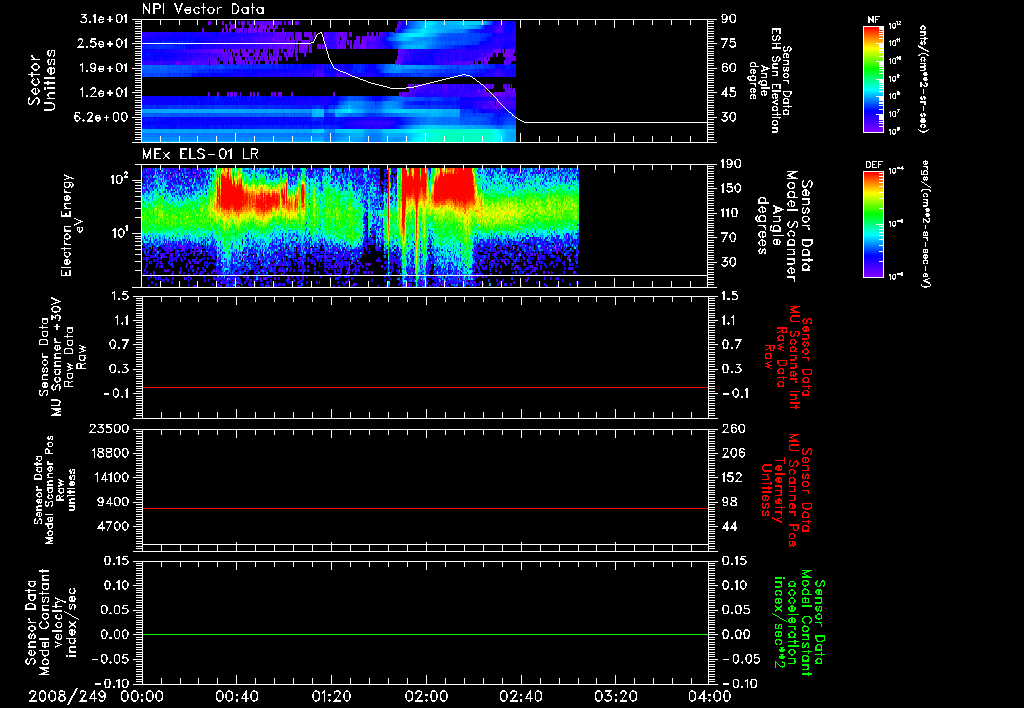The height and width of the screenshot is (708, 1024).
Task: Click the 10² Electron Energy tick label
Action: click(120, 179)
